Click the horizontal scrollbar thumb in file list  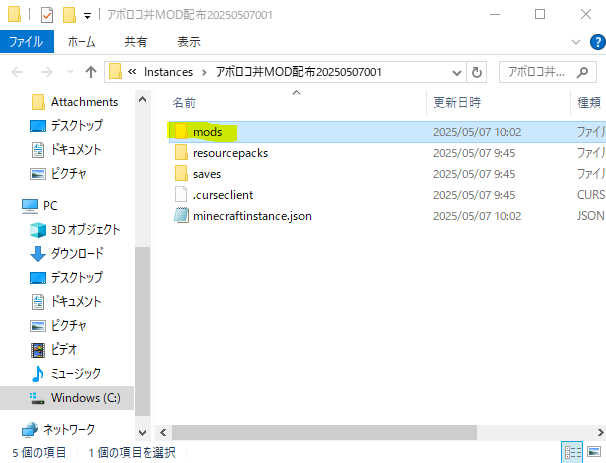pyautogui.click(x=324, y=432)
